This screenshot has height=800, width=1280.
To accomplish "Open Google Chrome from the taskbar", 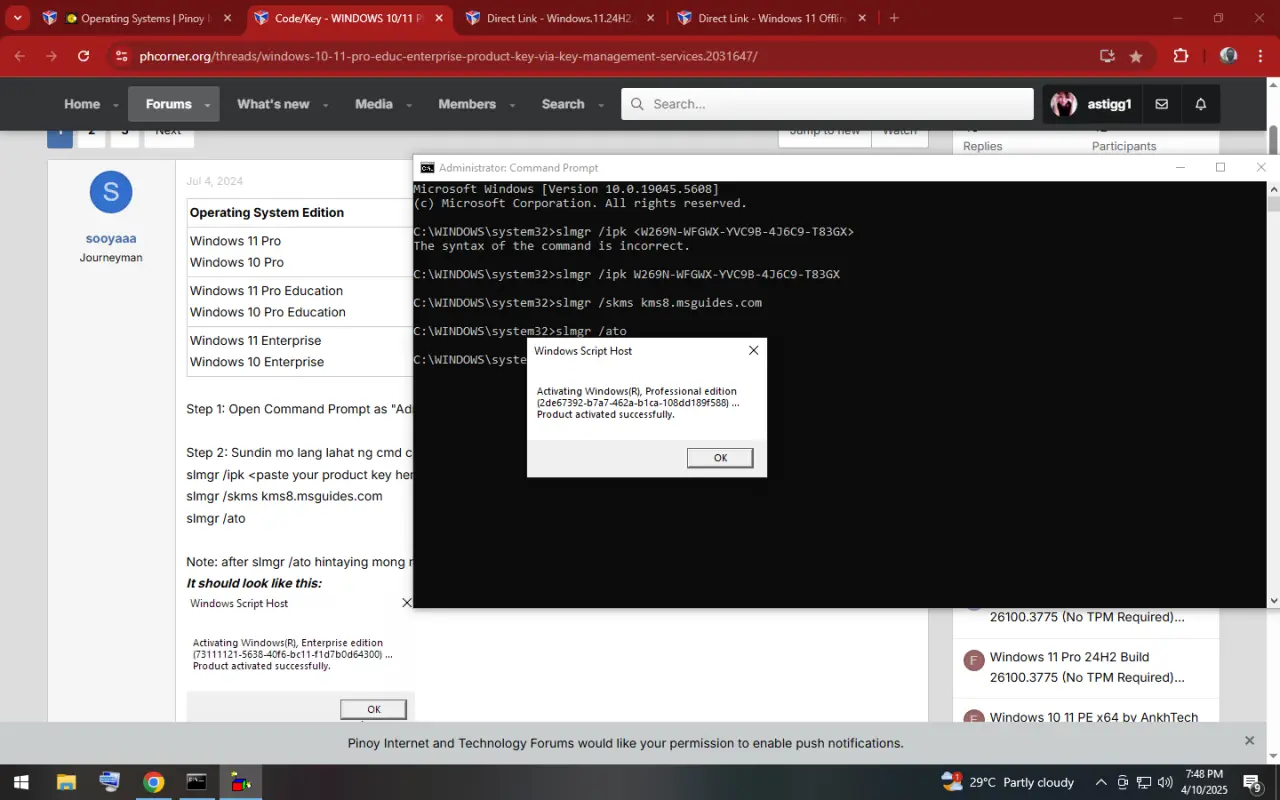I will (x=153, y=782).
